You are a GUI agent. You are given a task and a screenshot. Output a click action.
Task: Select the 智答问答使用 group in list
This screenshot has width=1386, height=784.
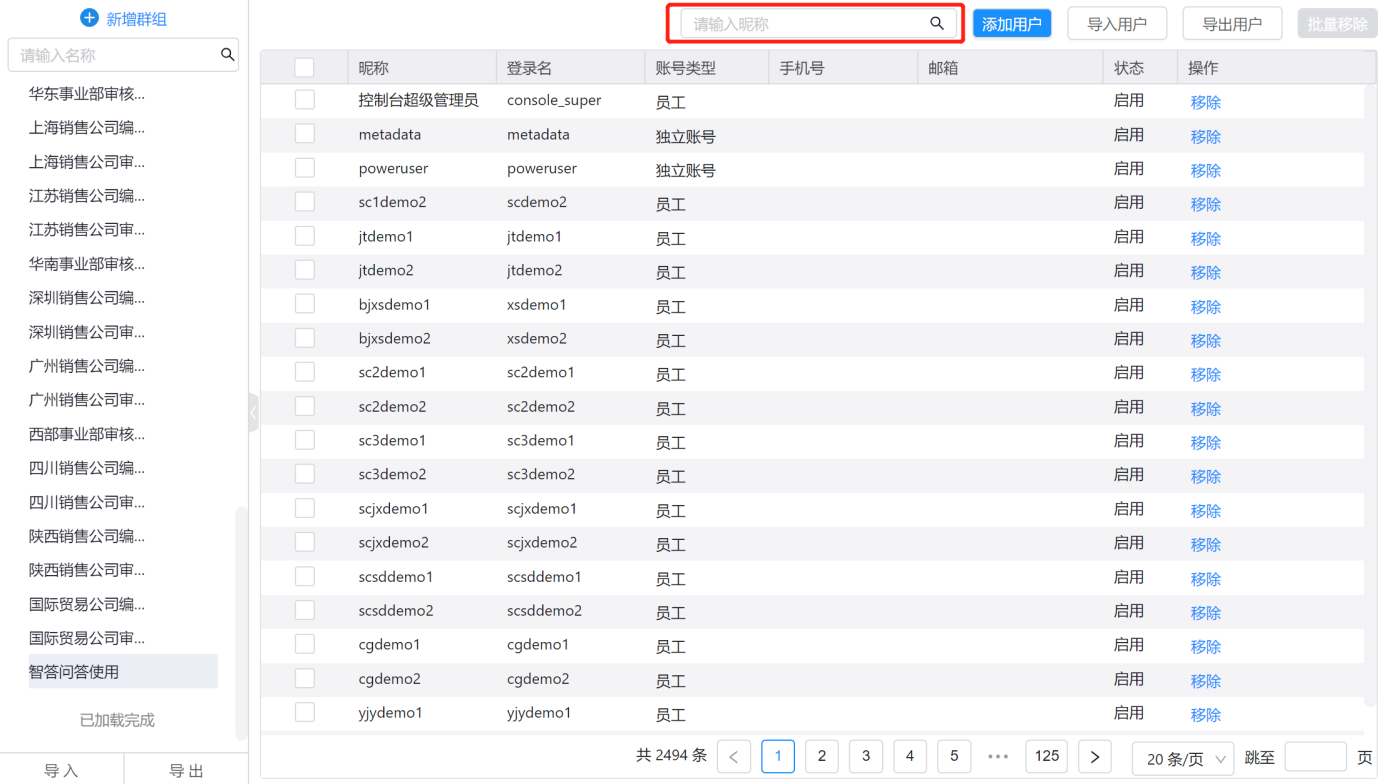pos(74,672)
